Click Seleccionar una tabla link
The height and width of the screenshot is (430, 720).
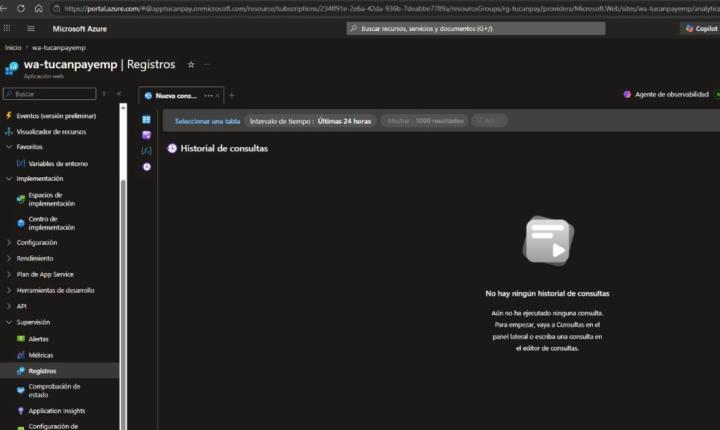tap(208, 121)
